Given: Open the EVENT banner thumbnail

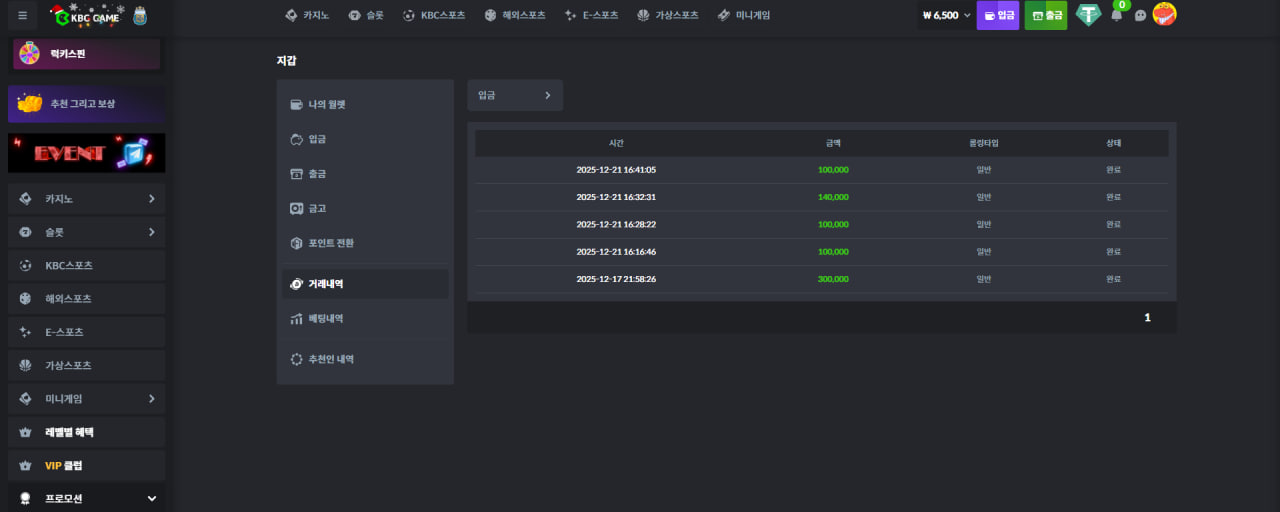Looking at the screenshot, I should [86, 153].
